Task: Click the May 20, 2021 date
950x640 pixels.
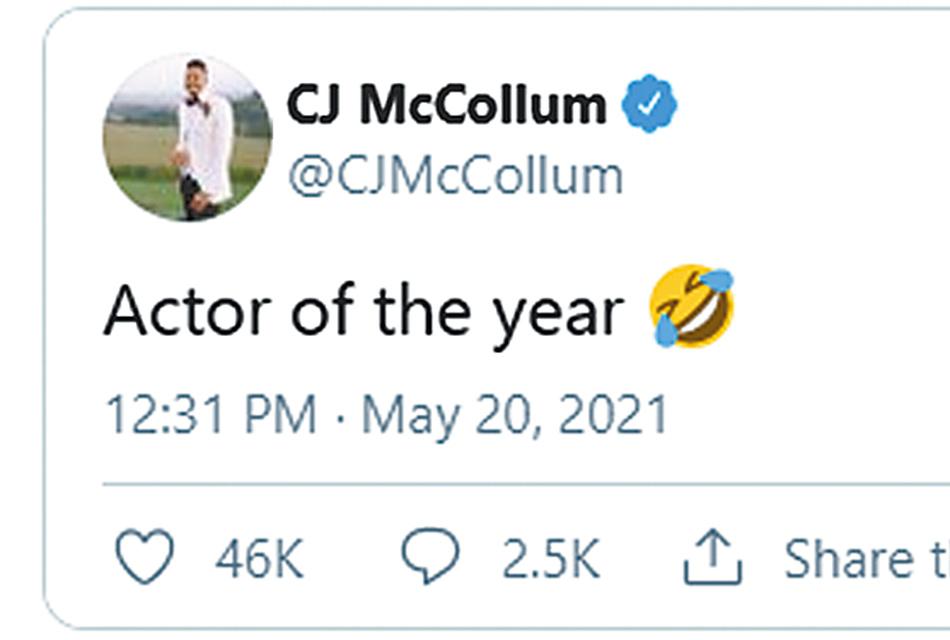Action: pos(514,416)
